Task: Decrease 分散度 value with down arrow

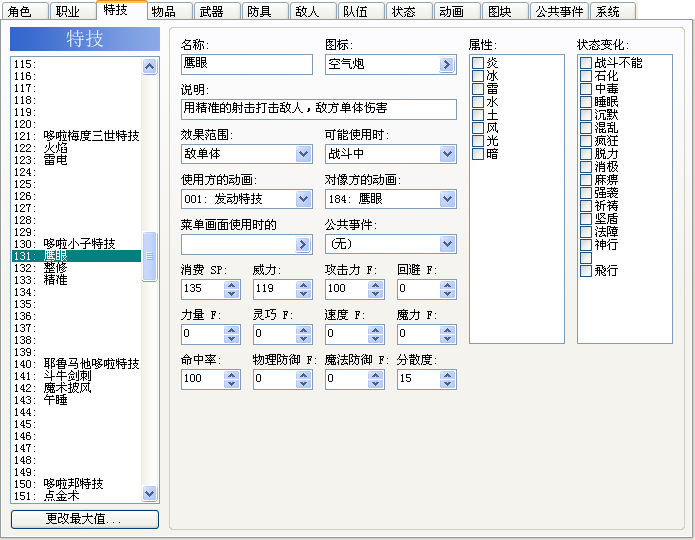Action: [x=448, y=383]
